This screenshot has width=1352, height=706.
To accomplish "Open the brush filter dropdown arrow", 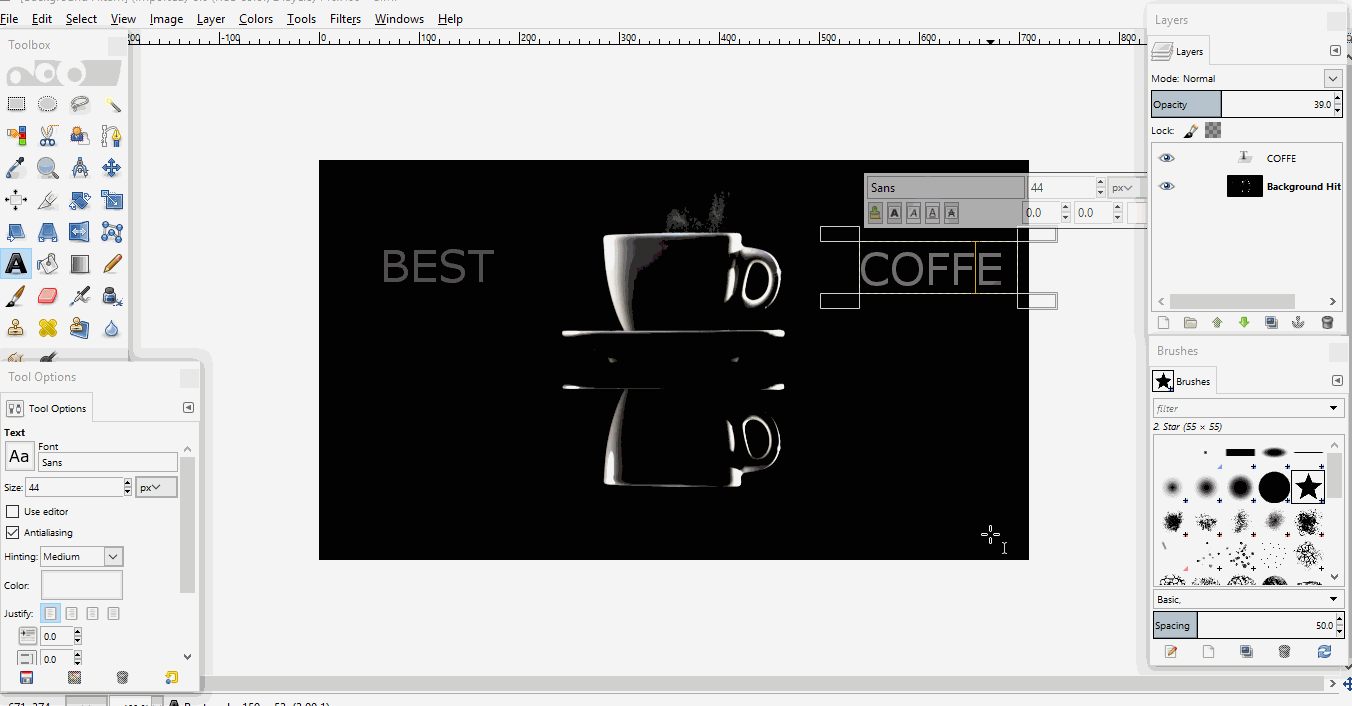I will 1334,408.
